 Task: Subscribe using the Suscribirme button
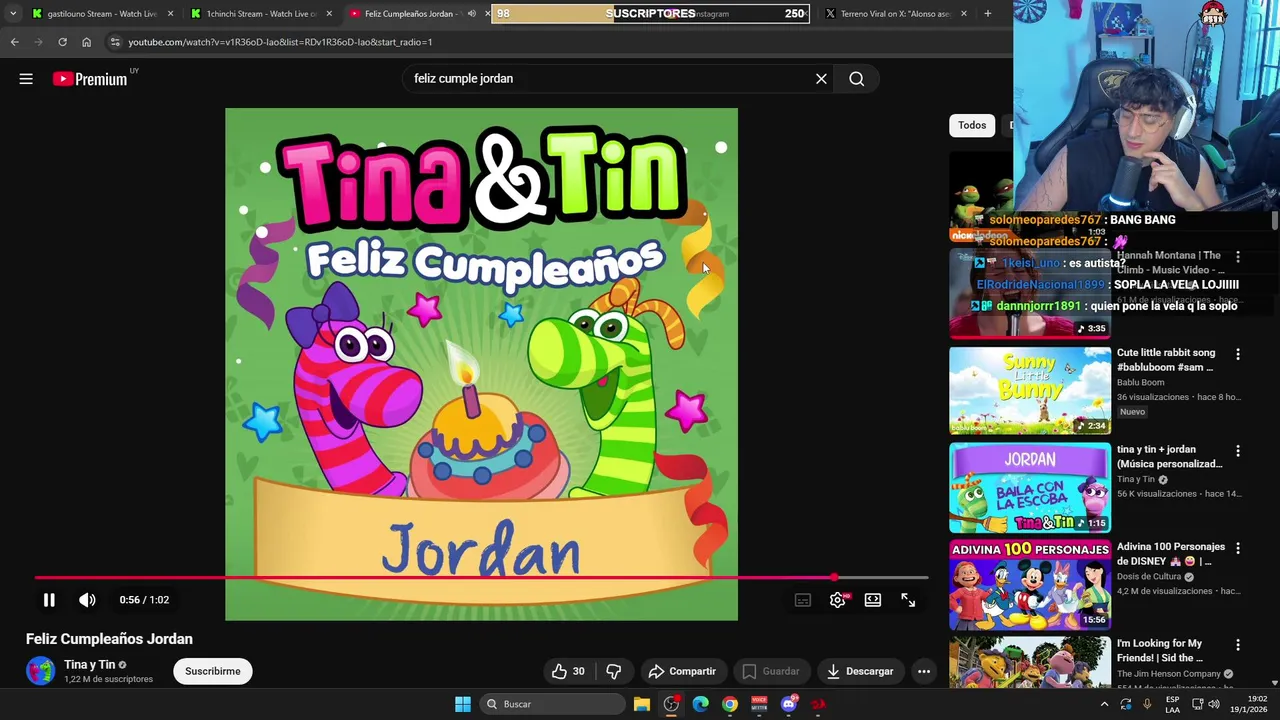point(213,671)
